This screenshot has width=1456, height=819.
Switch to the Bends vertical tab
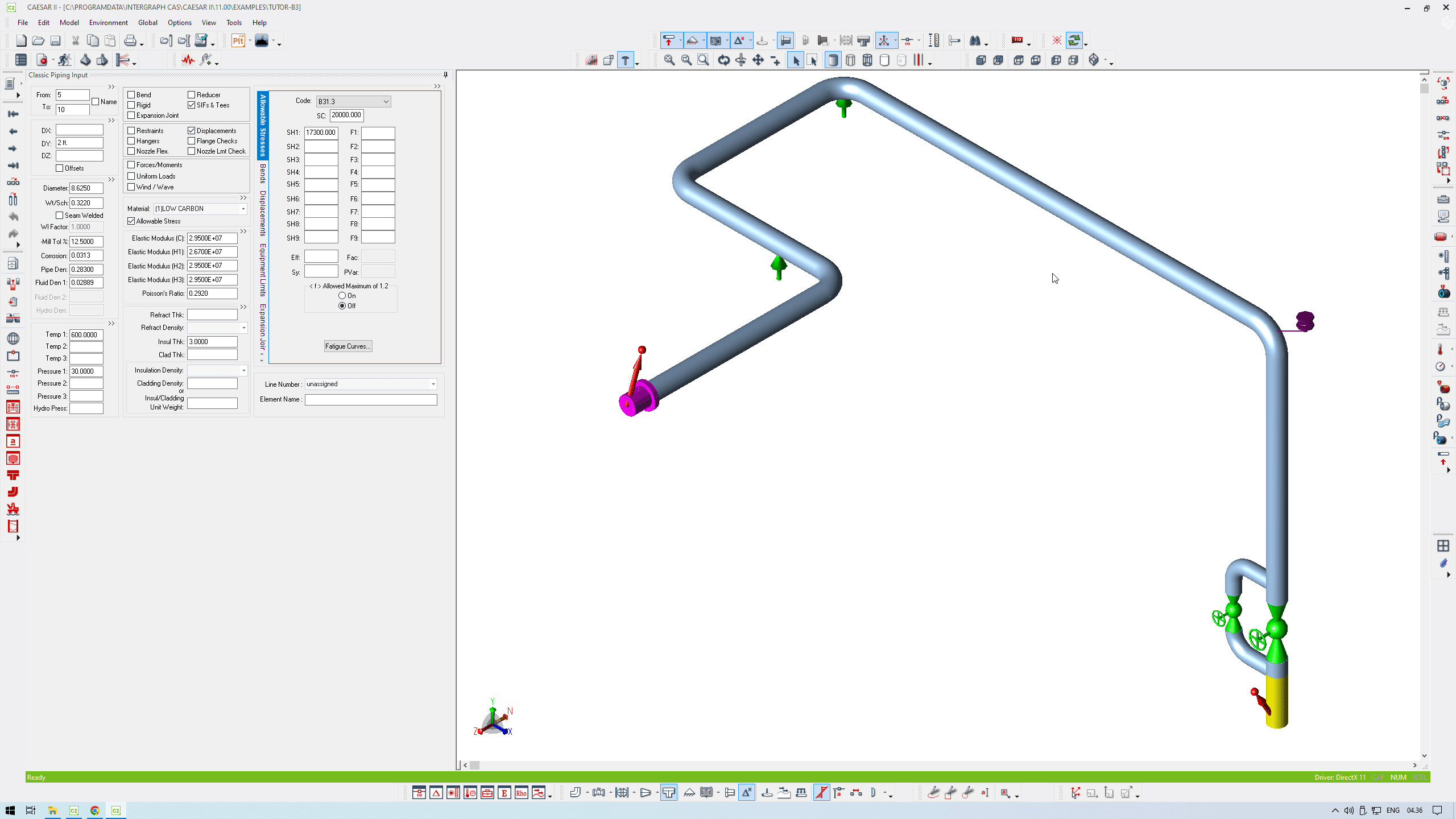pos(263,173)
